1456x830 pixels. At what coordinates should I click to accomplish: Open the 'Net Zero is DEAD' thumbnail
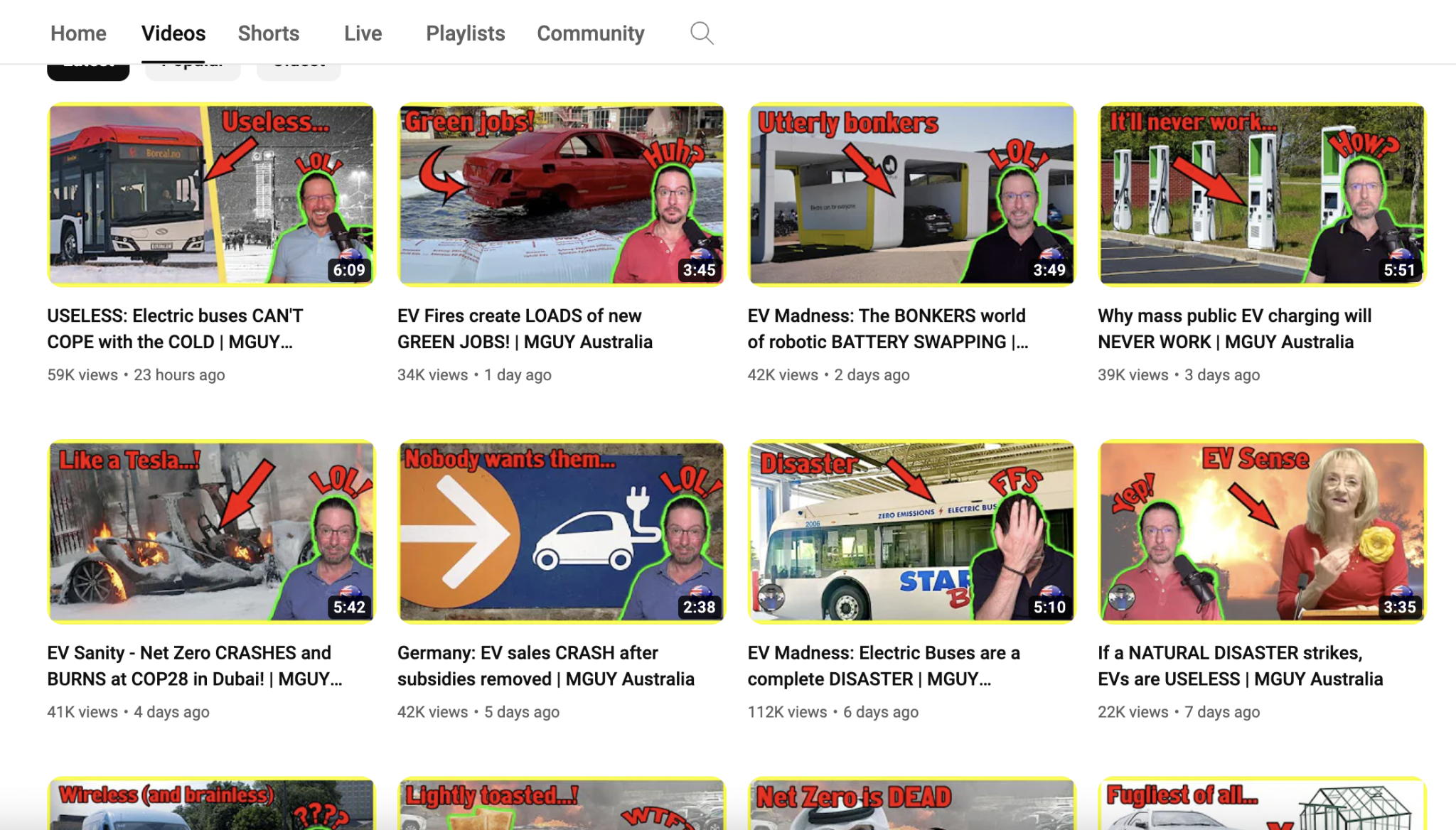click(911, 804)
